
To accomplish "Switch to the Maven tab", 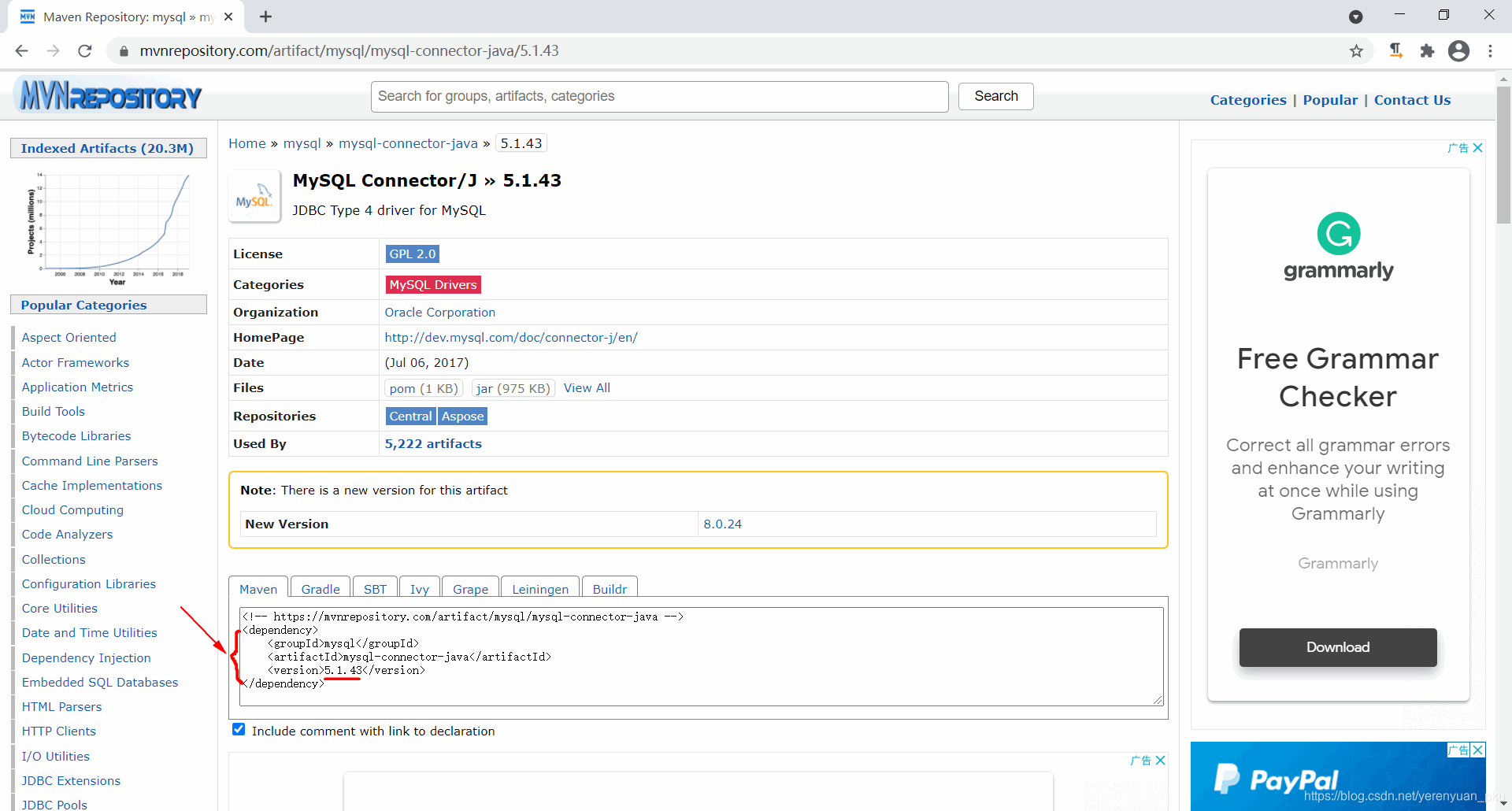I will [258, 588].
